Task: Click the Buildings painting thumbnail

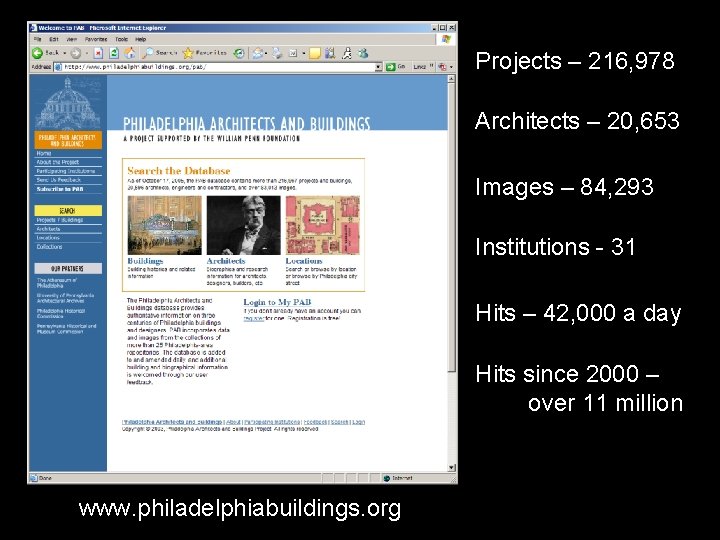Action: click(x=164, y=225)
